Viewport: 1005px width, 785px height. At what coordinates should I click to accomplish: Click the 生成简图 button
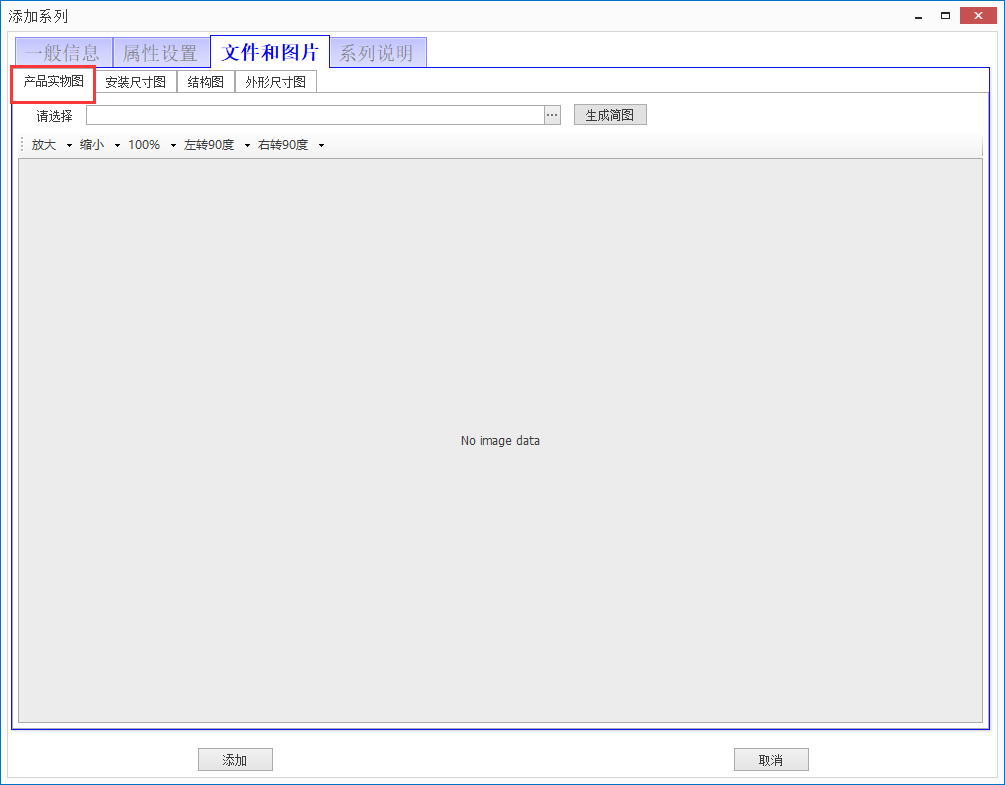click(610, 114)
